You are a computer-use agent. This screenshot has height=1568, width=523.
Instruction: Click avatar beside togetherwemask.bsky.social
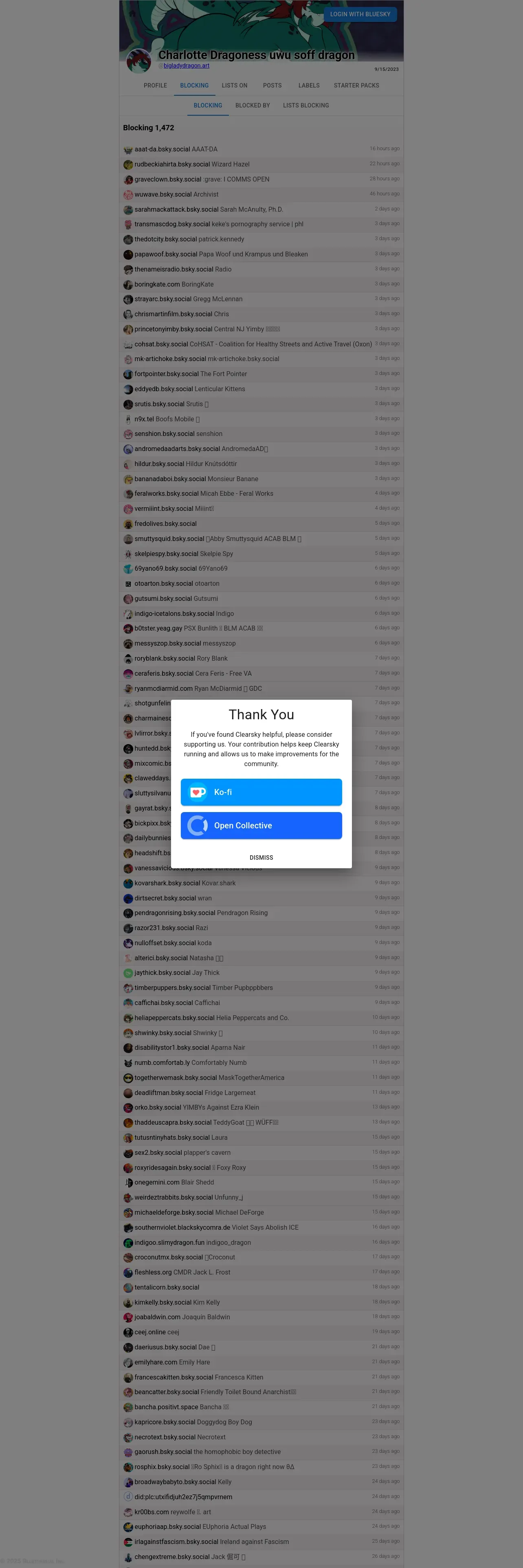coord(128,1078)
